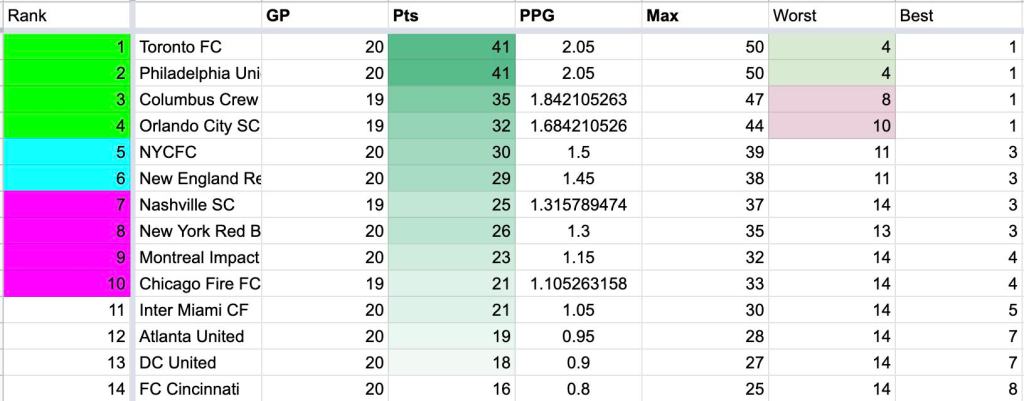Image resolution: width=1024 pixels, height=401 pixels.
Task: Select Orlando City's Worst cell showing 10
Action: pyautogui.click(x=831, y=126)
